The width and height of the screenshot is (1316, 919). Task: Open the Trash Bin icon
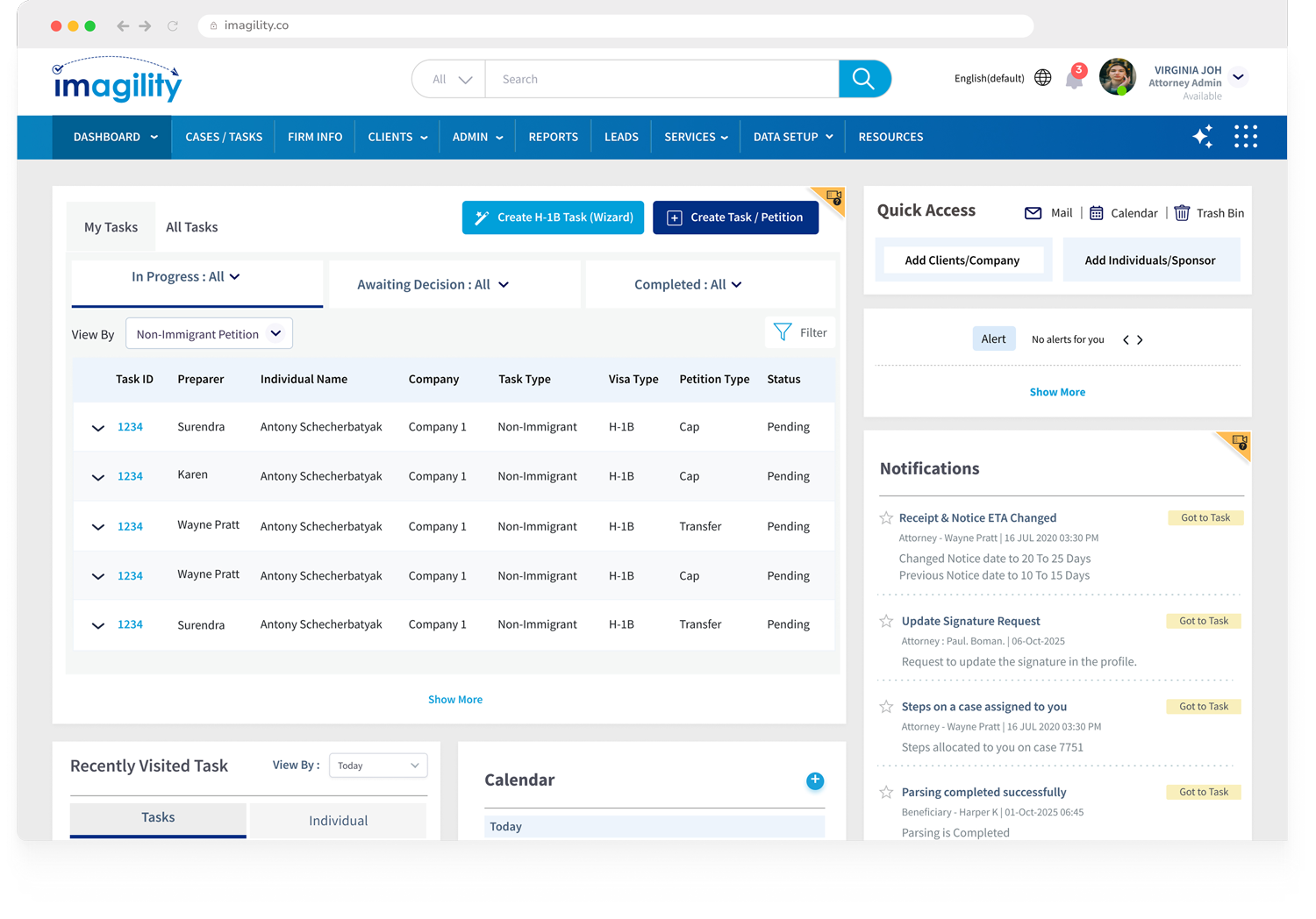pyautogui.click(x=1182, y=213)
